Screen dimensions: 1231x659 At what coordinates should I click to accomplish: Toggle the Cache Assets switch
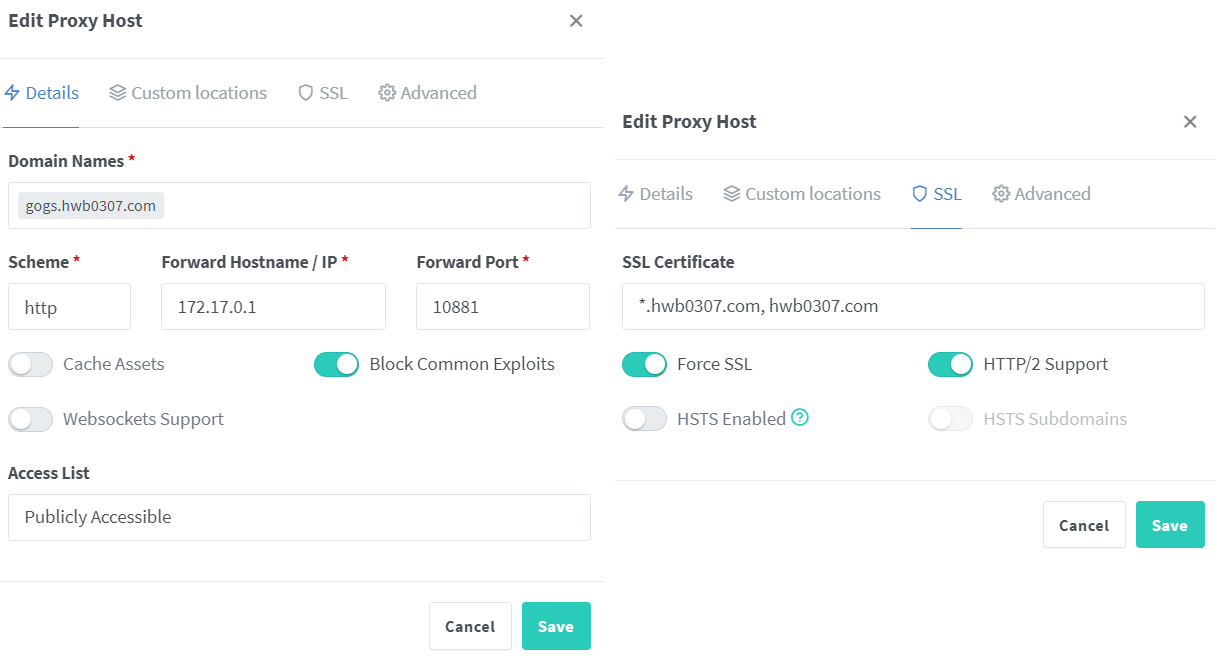tap(31, 365)
